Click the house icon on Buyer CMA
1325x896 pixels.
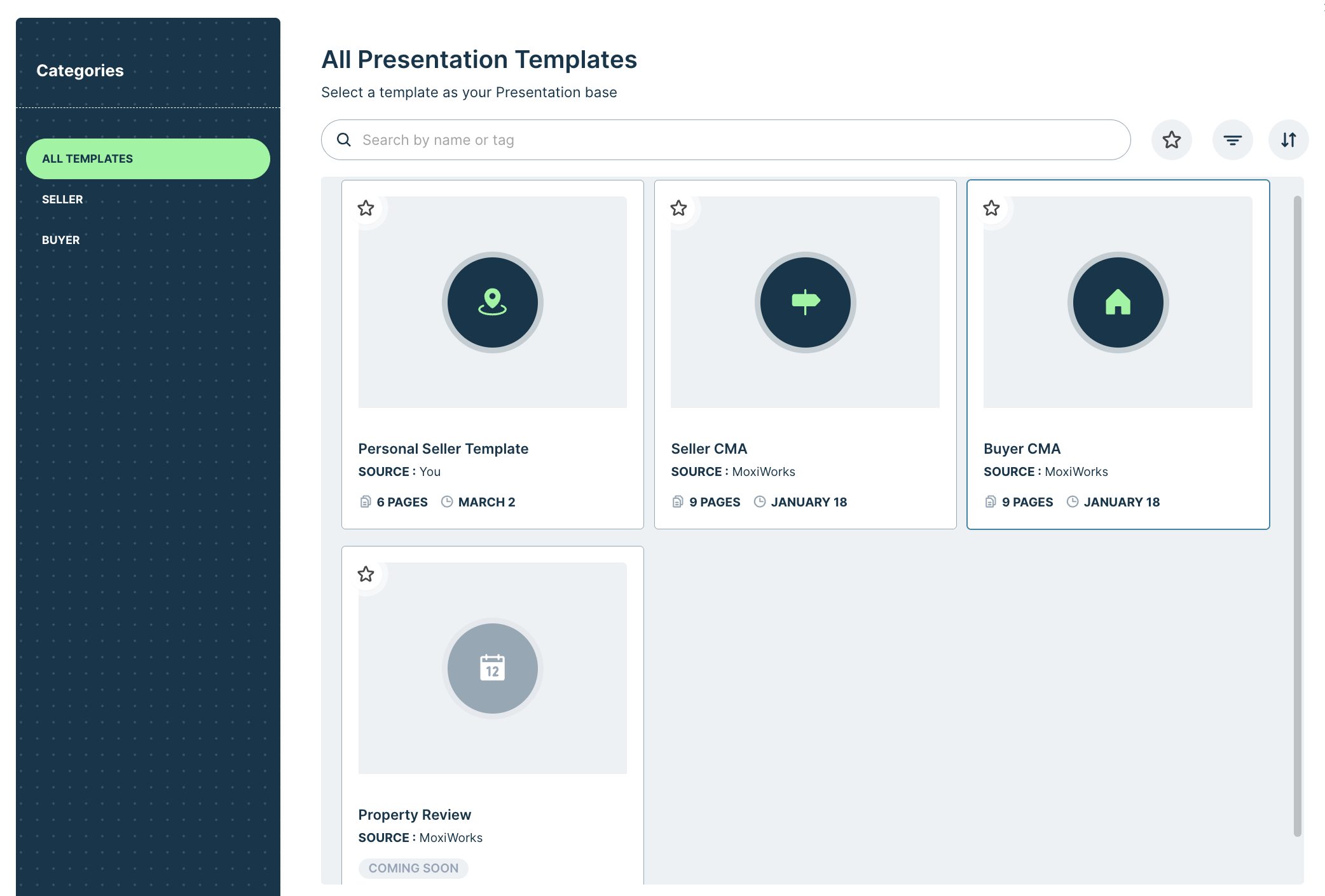(x=1118, y=302)
